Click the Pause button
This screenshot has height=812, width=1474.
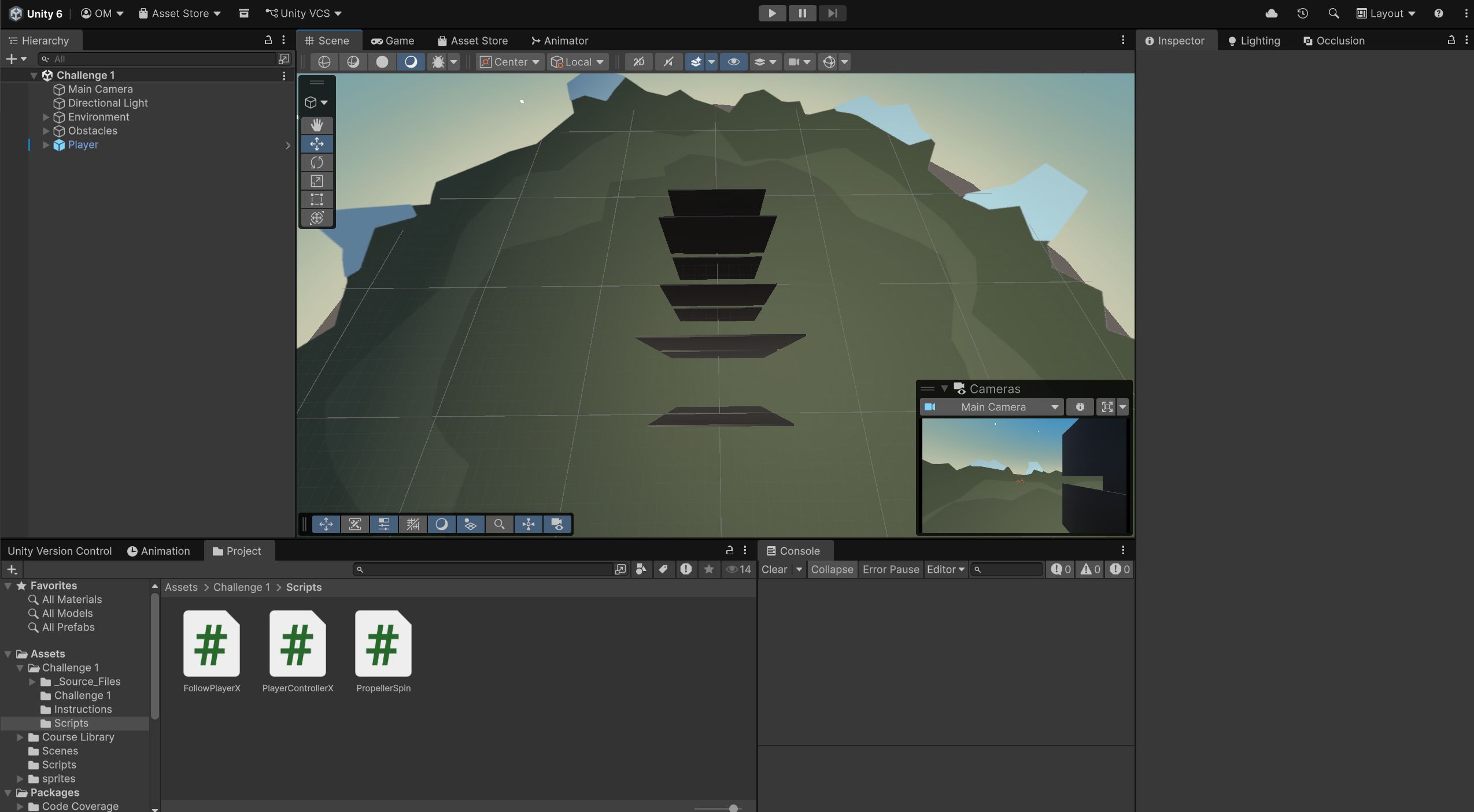pos(802,13)
